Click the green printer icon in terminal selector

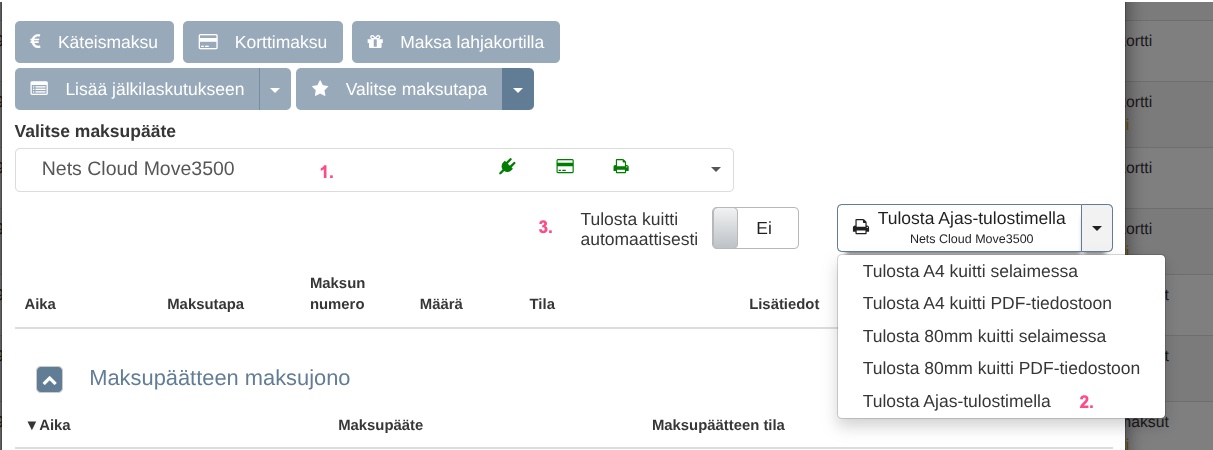[621, 167]
